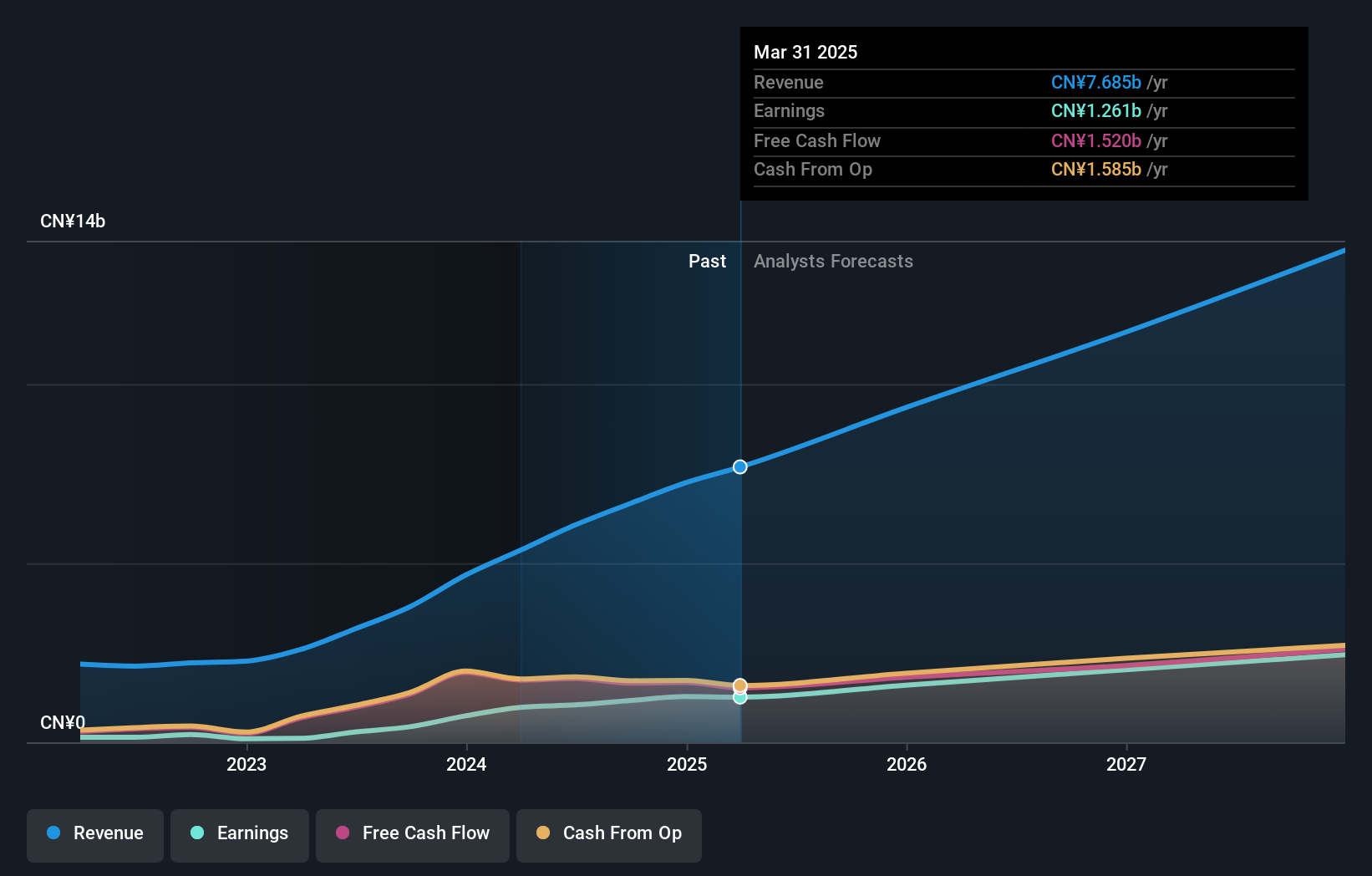
Task: Click the blue Revenue dot in the legend
Action: pos(53,833)
